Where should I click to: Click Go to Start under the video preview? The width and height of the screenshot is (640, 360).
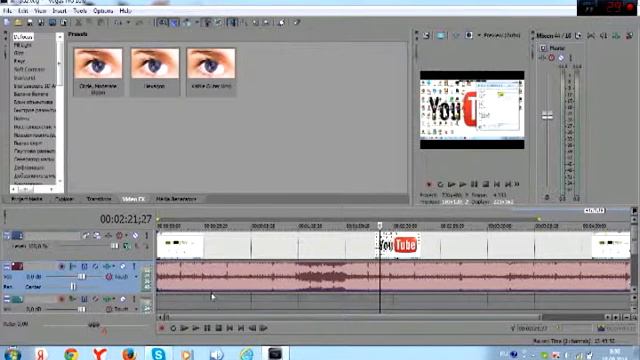pyautogui.click(x=497, y=184)
